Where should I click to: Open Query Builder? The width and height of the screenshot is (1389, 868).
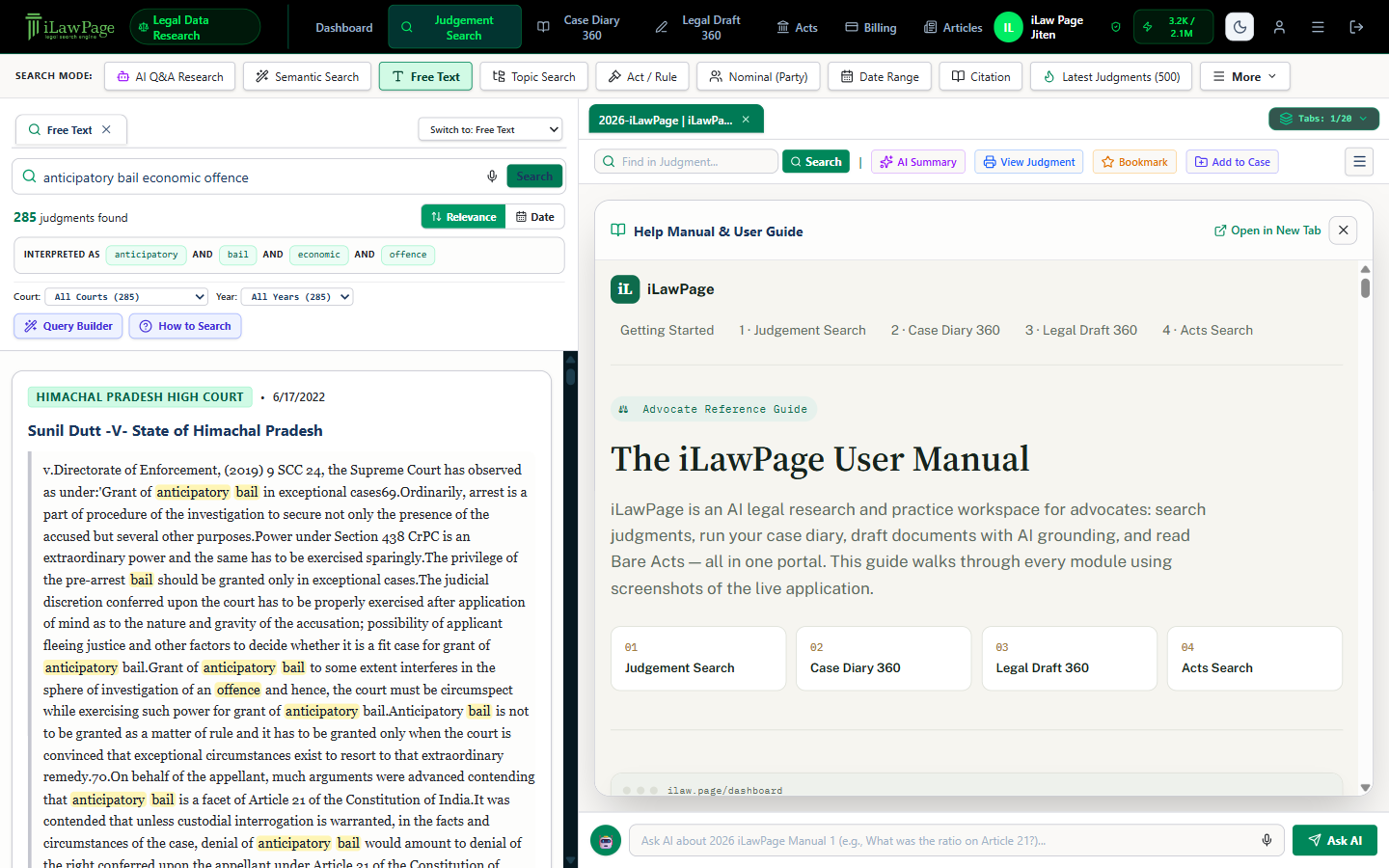click(x=68, y=326)
